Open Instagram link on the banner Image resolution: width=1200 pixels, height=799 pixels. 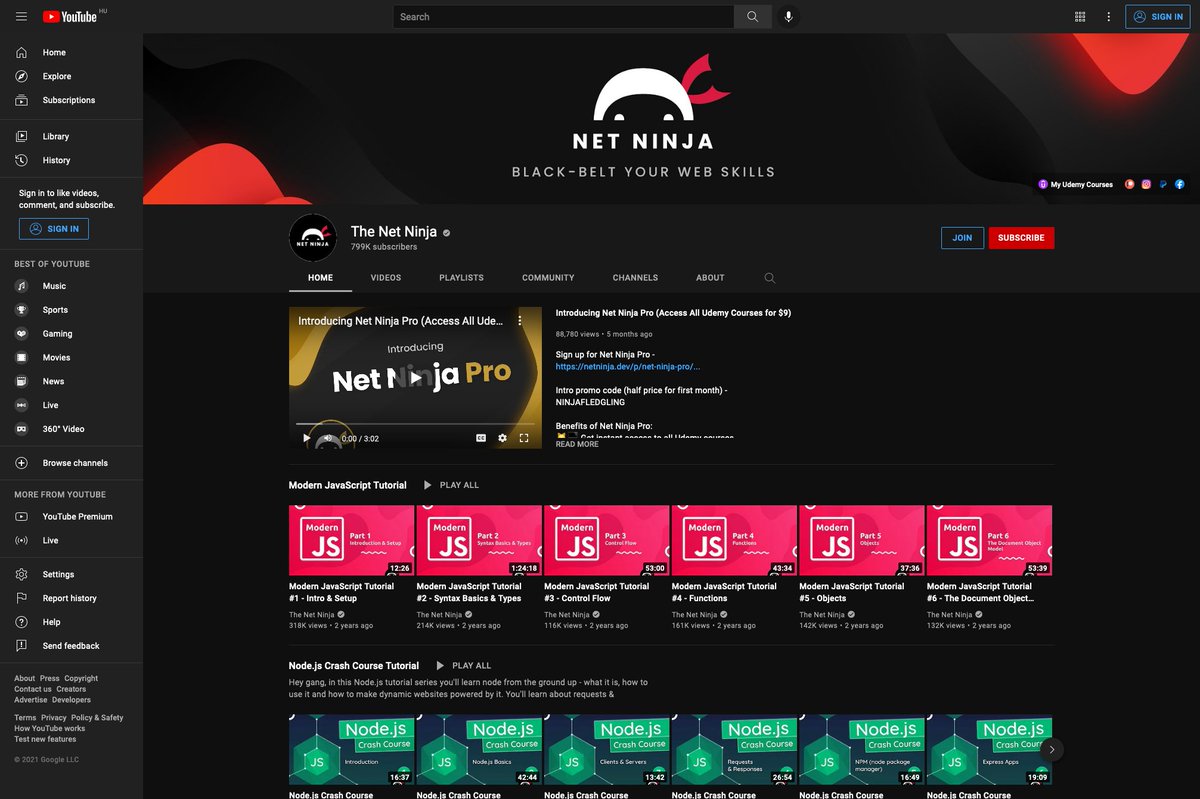tap(1146, 184)
